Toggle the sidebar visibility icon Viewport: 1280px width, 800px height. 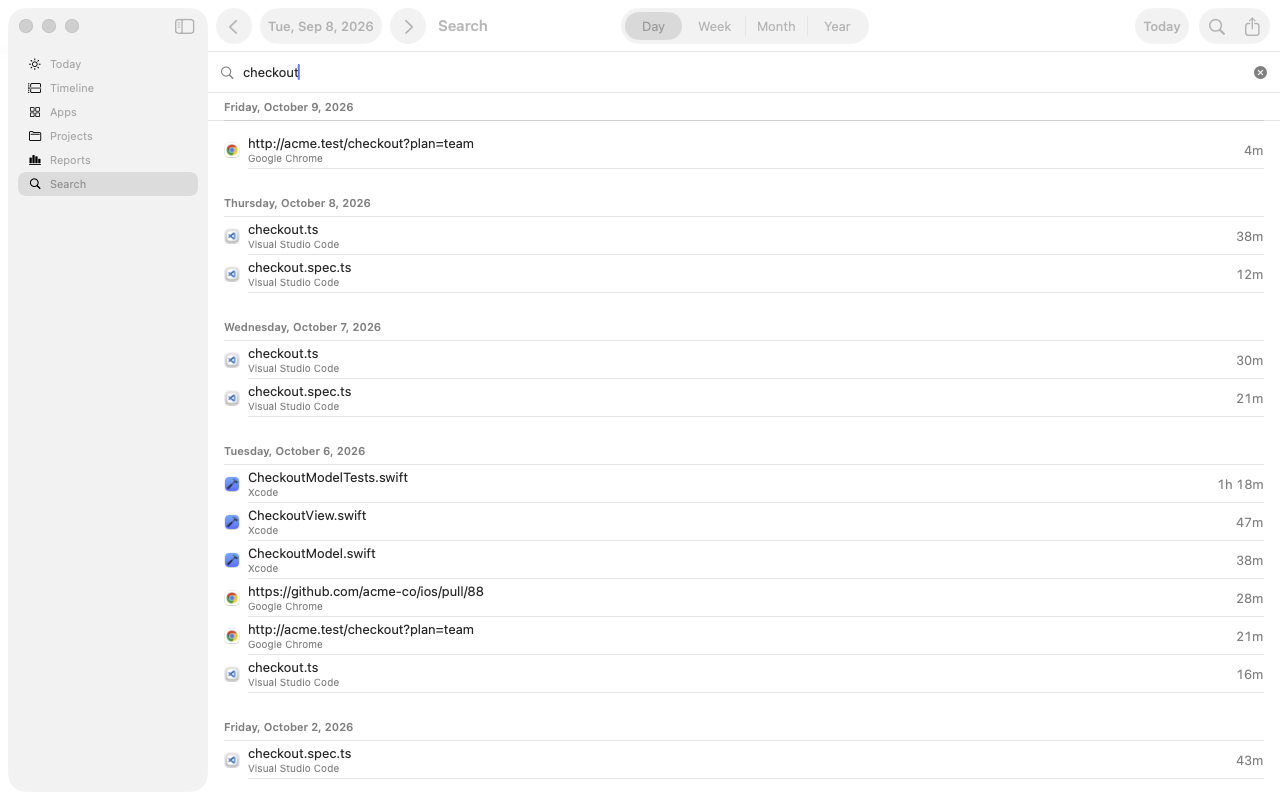(184, 27)
